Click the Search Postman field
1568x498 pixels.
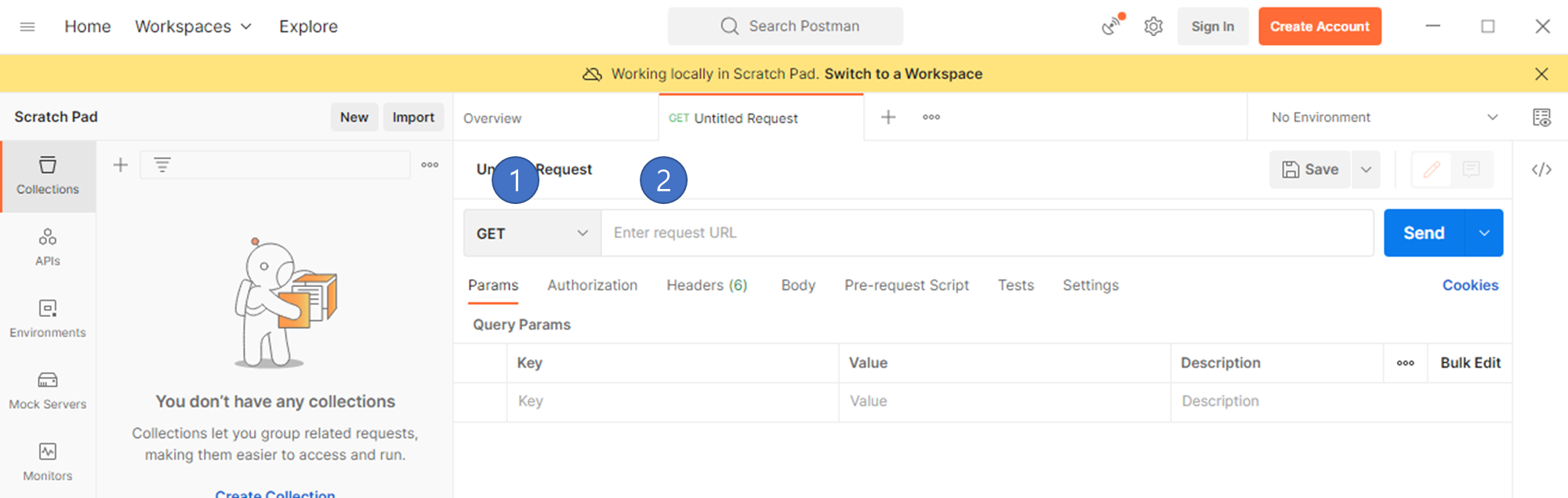click(786, 26)
